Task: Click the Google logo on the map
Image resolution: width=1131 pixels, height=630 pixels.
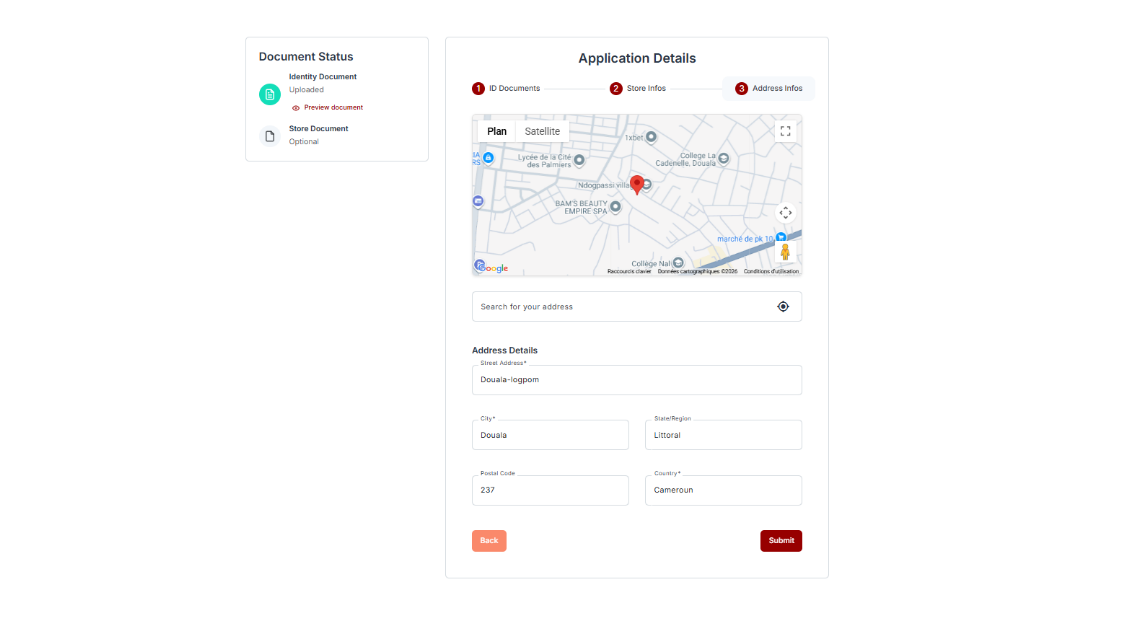Action: [491, 268]
